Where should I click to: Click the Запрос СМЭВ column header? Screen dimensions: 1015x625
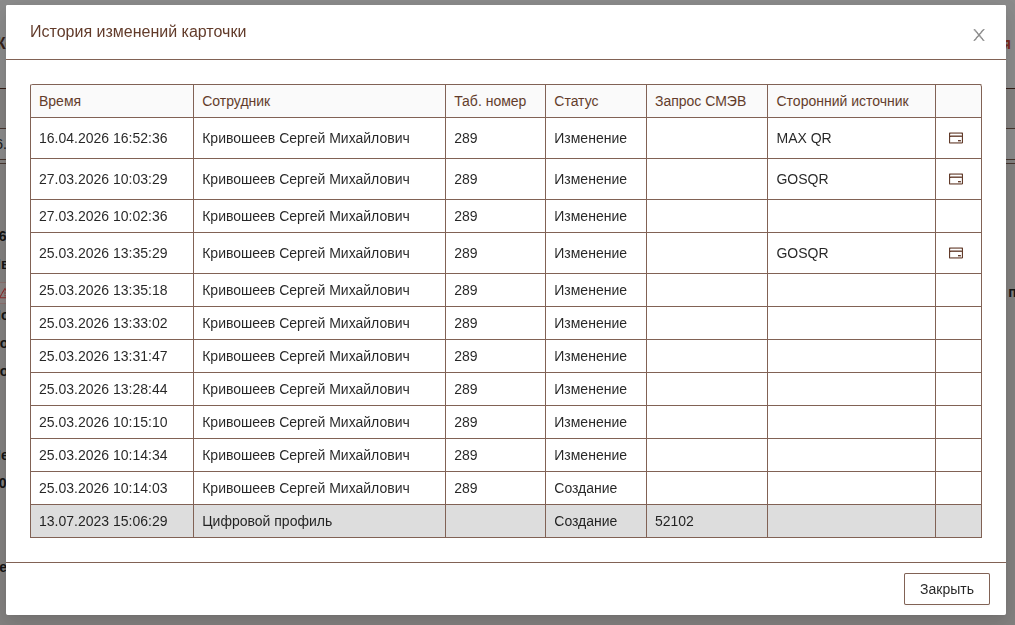click(x=700, y=101)
